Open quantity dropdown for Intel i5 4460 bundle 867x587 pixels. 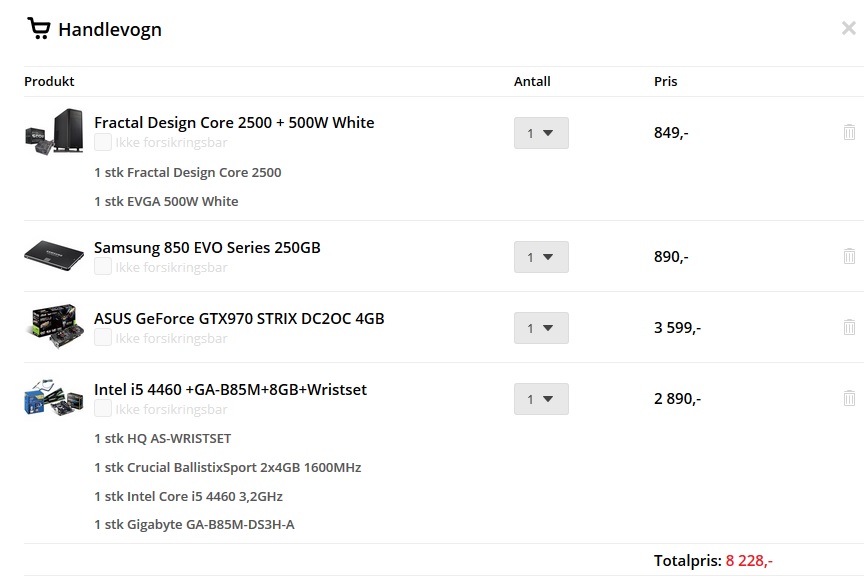[x=541, y=399]
